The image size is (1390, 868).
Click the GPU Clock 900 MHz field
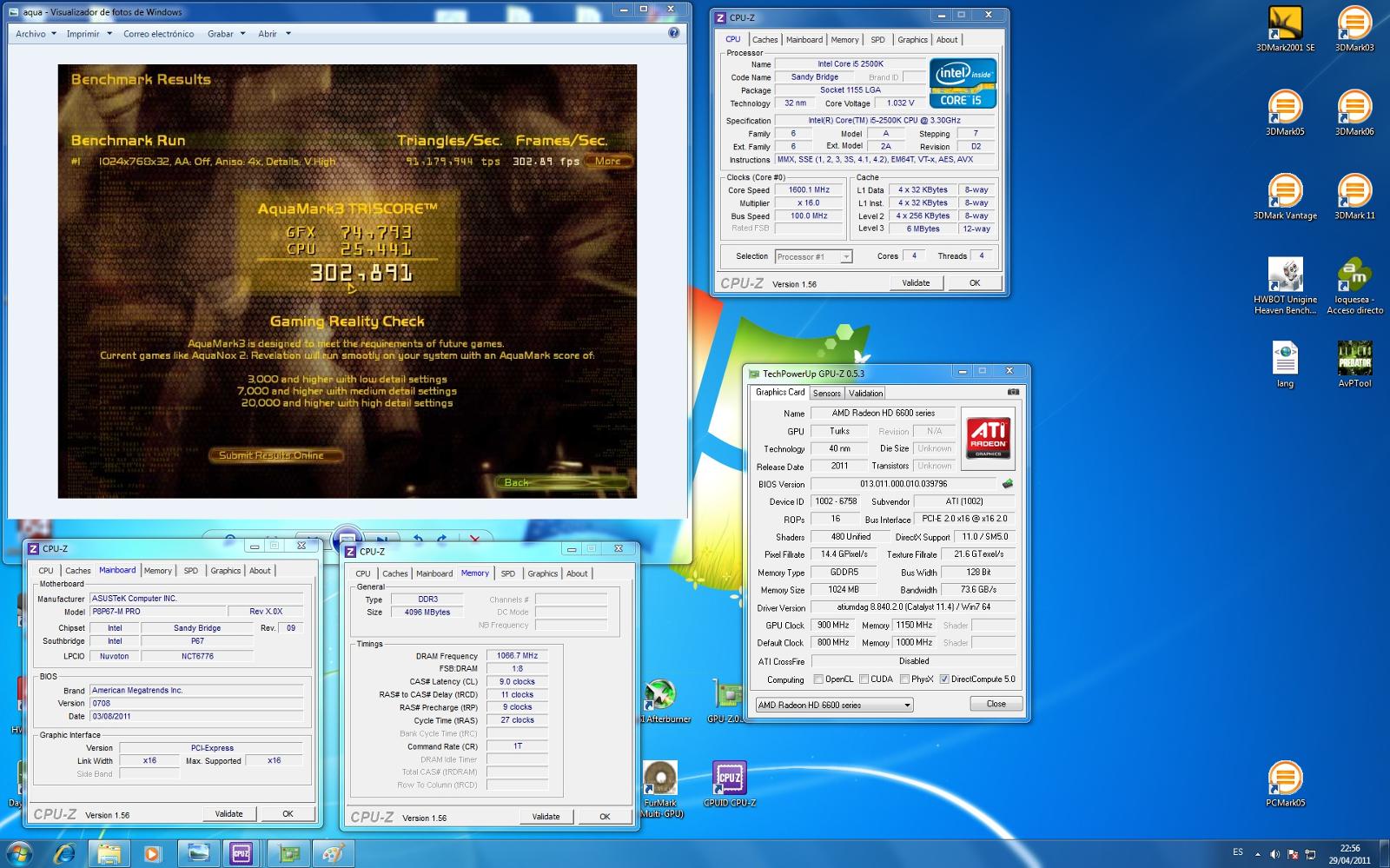tap(833, 625)
